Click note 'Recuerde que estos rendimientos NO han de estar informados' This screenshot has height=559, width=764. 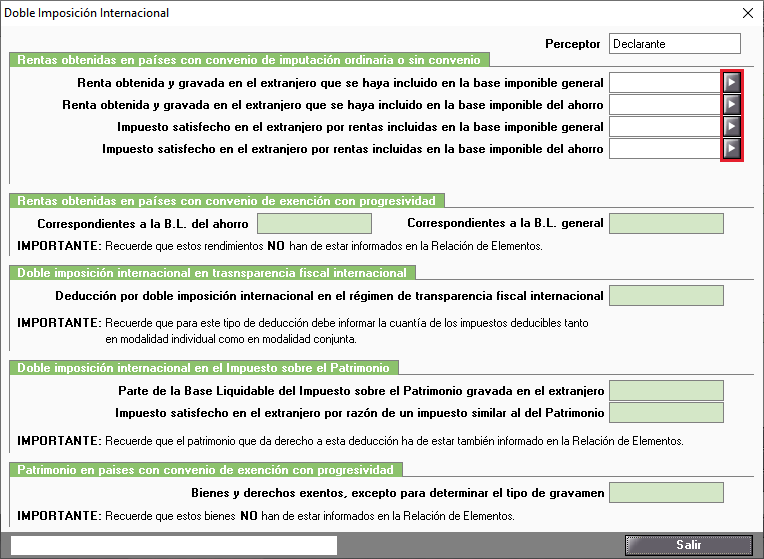click(324, 246)
